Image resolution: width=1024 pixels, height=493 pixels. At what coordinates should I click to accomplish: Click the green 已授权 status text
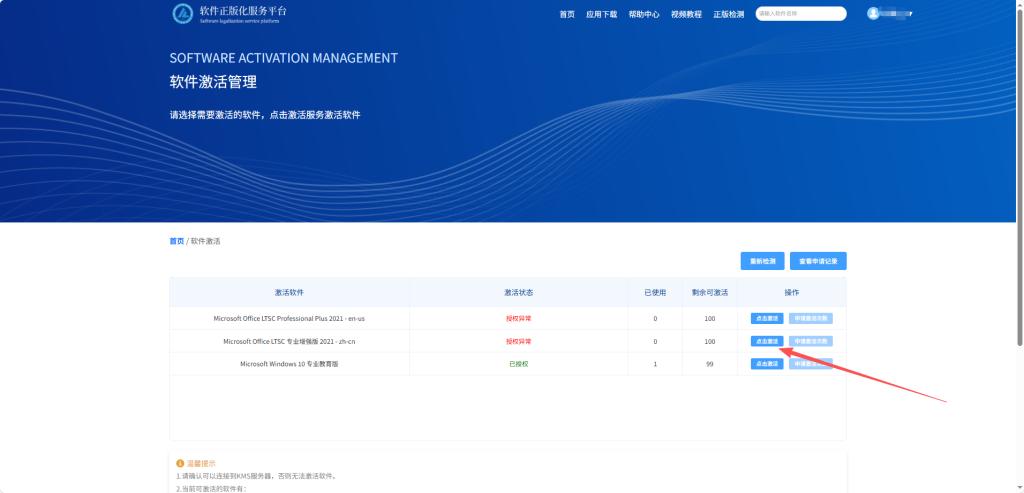pyautogui.click(x=519, y=364)
